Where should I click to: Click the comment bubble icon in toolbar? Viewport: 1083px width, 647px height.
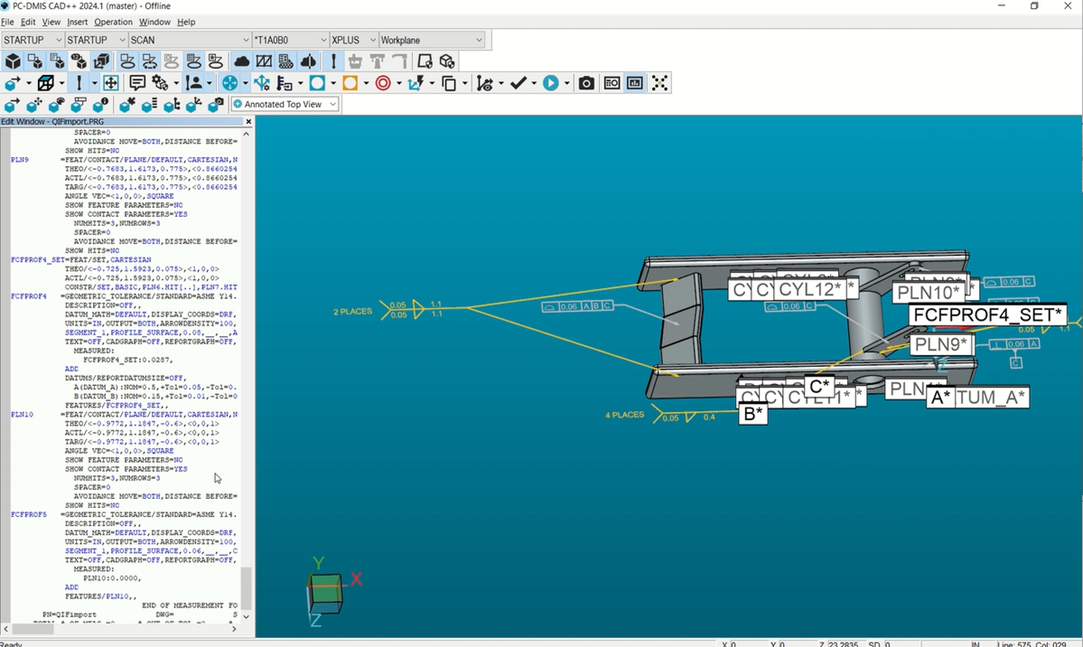click(137, 82)
